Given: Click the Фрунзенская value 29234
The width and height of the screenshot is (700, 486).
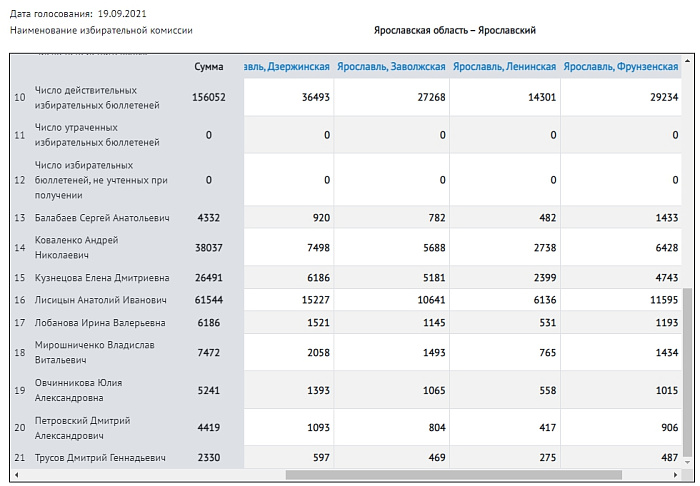Looking at the screenshot, I should (664, 97).
